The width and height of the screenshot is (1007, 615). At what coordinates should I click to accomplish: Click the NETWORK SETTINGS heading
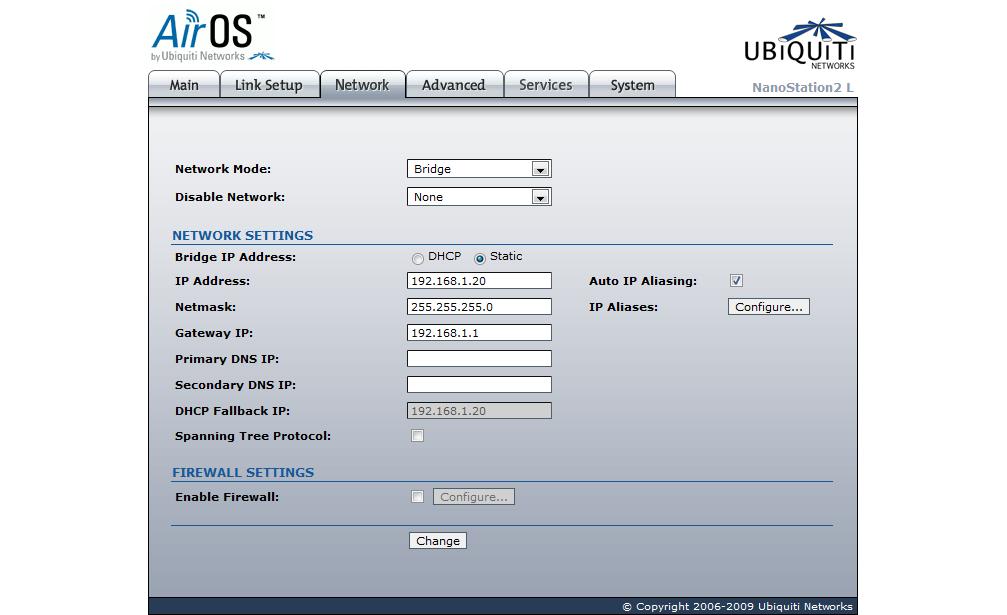[243, 236]
